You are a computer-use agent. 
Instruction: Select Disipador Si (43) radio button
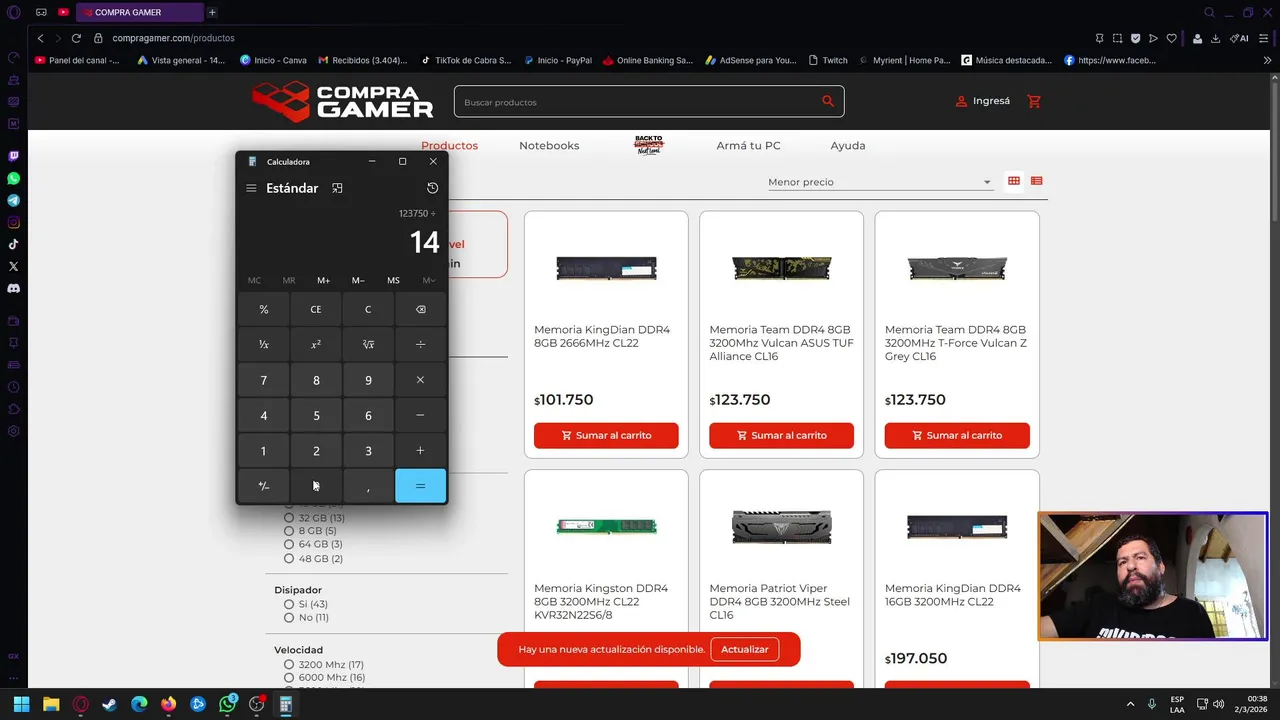289,604
